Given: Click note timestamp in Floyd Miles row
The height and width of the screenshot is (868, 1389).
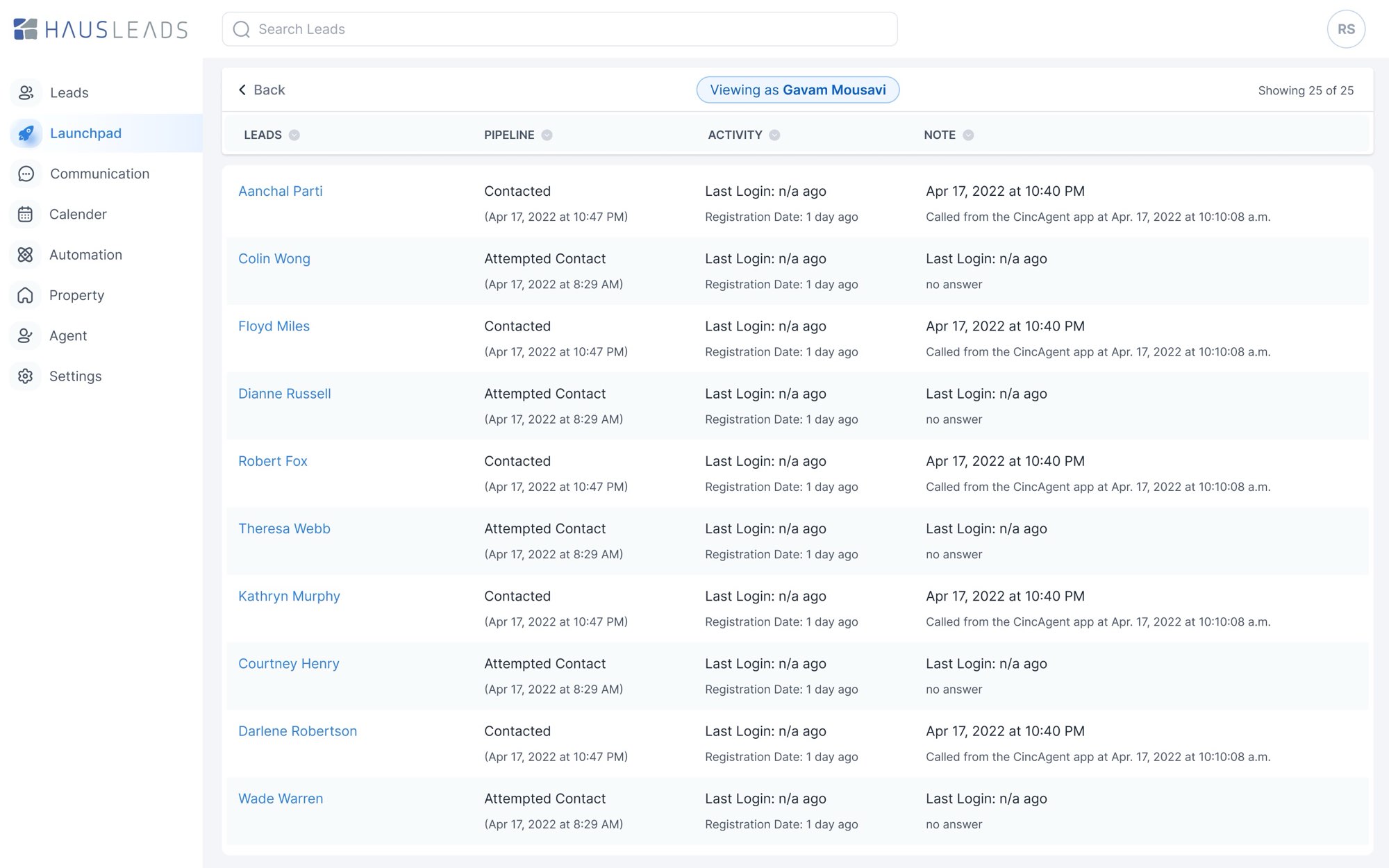Looking at the screenshot, I should tap(1005, 326).
